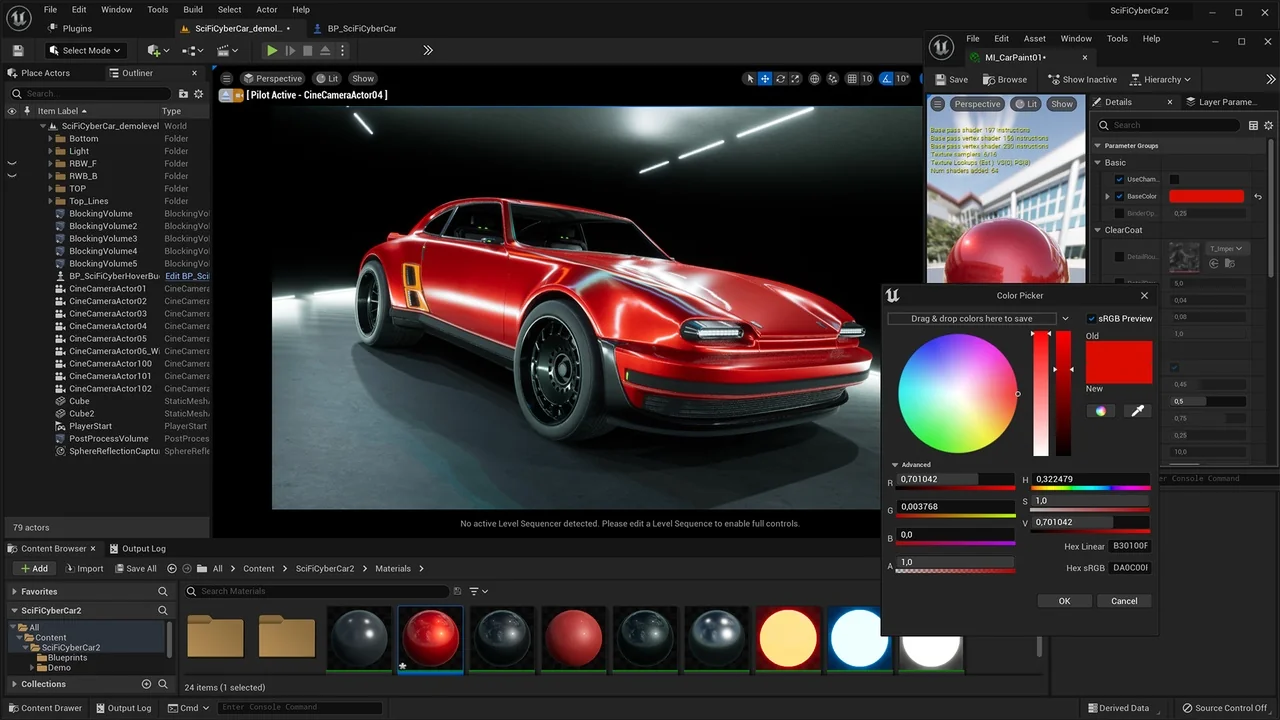Open the Window menu
The height and width of the screenshot is (720, 1280).
(116, 9)
